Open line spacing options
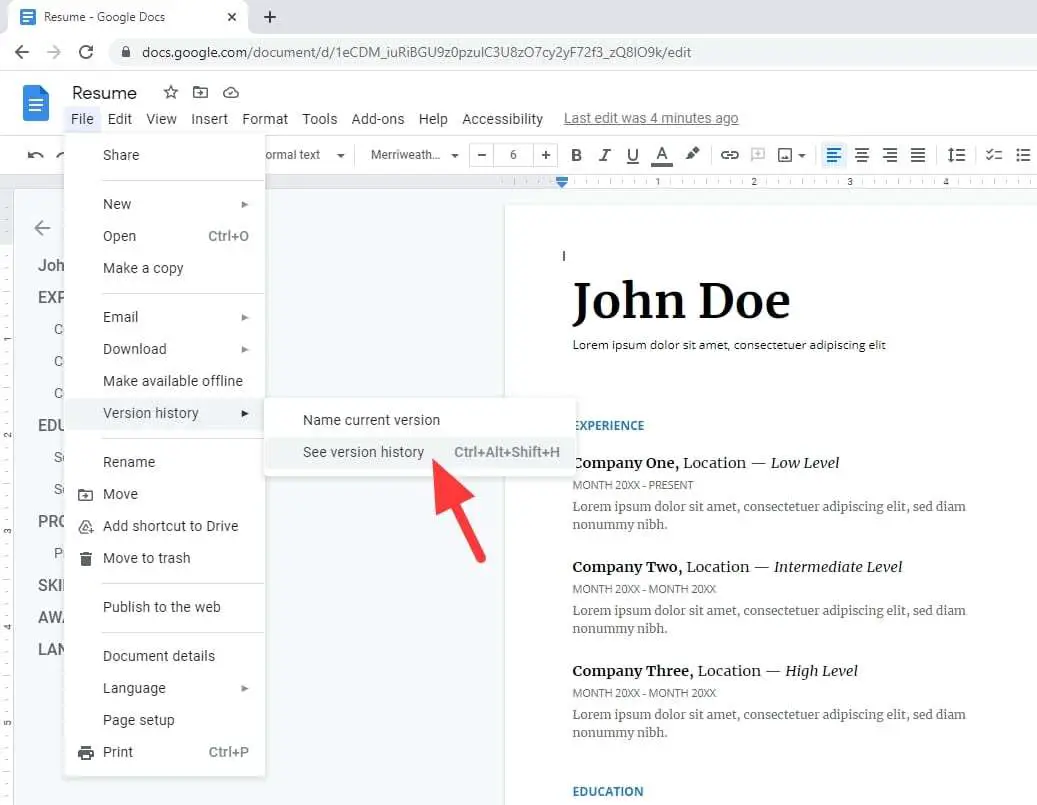The image size is (1037, 805). (956, 155)
